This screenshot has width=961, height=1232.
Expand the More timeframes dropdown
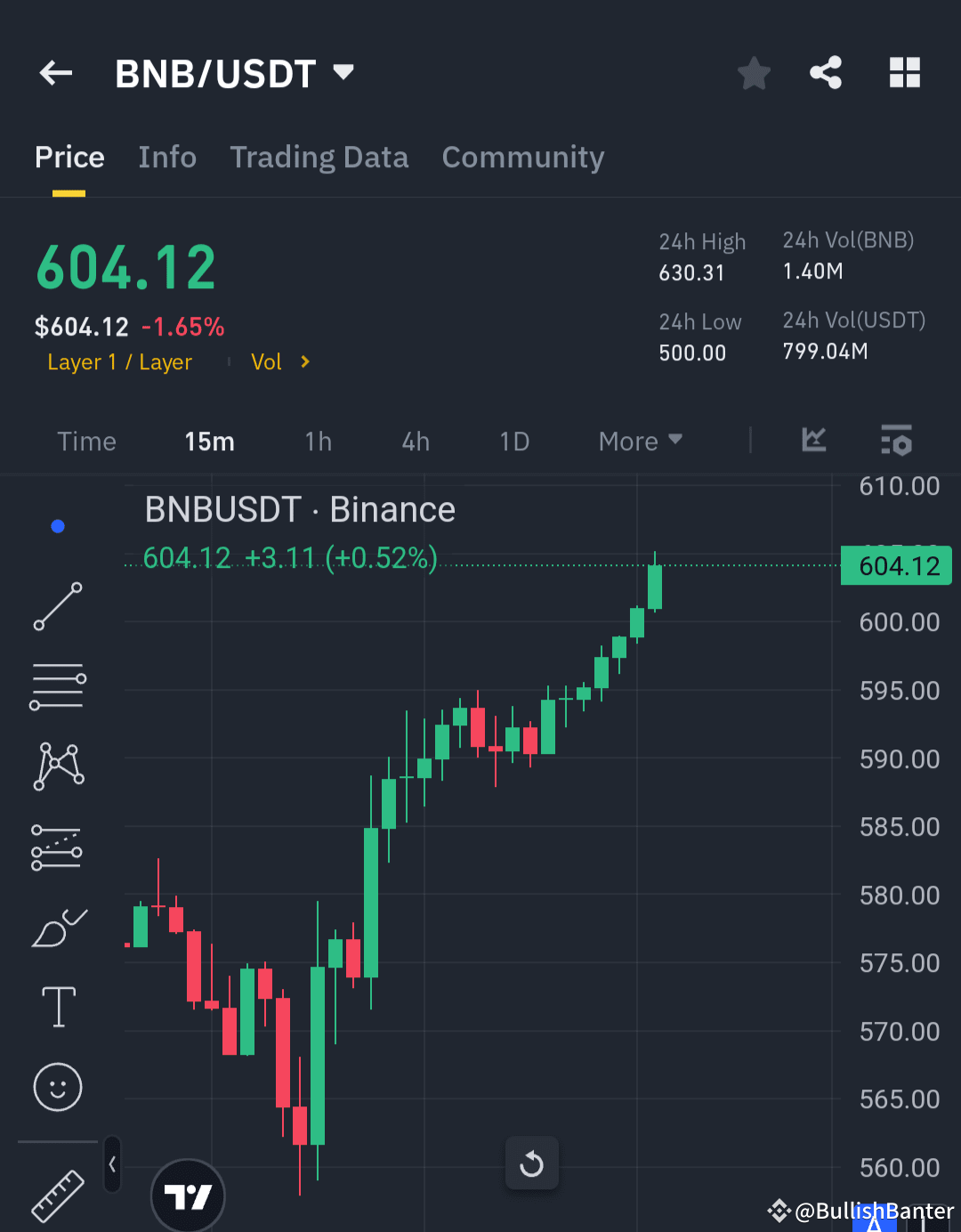pyautogui.click(x=639, y=441)
